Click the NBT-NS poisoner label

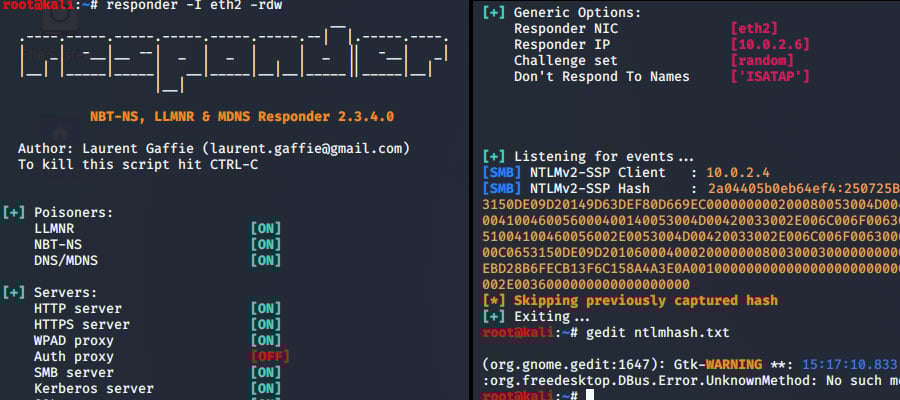click(58, 245)
